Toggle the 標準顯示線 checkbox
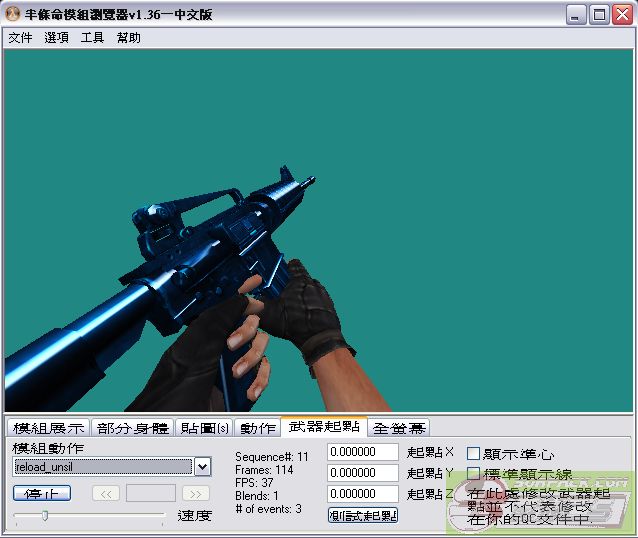Viewport: 638px width, 538px height. [x=474, y=474]
